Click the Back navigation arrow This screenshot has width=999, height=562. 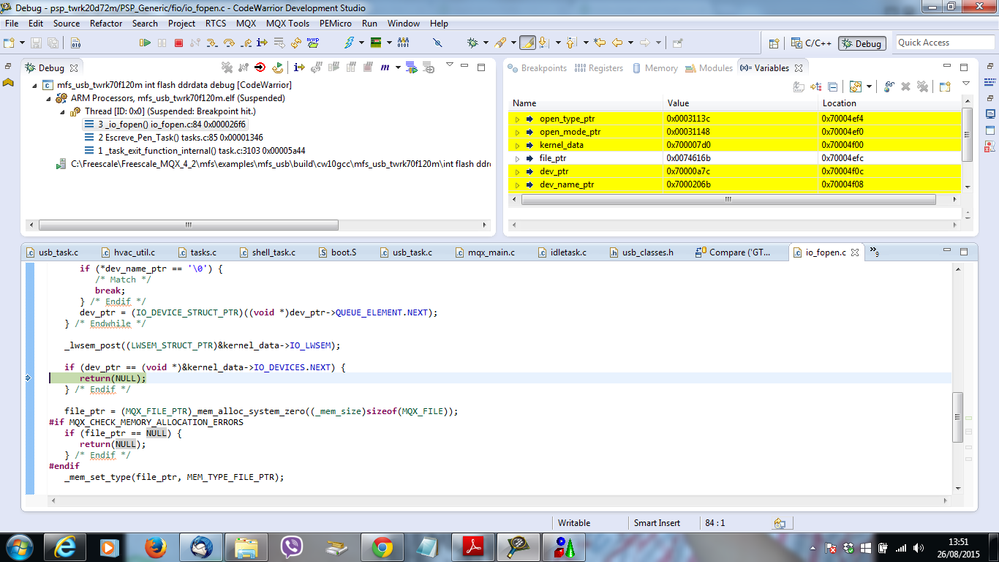click(x=617, y=43)
